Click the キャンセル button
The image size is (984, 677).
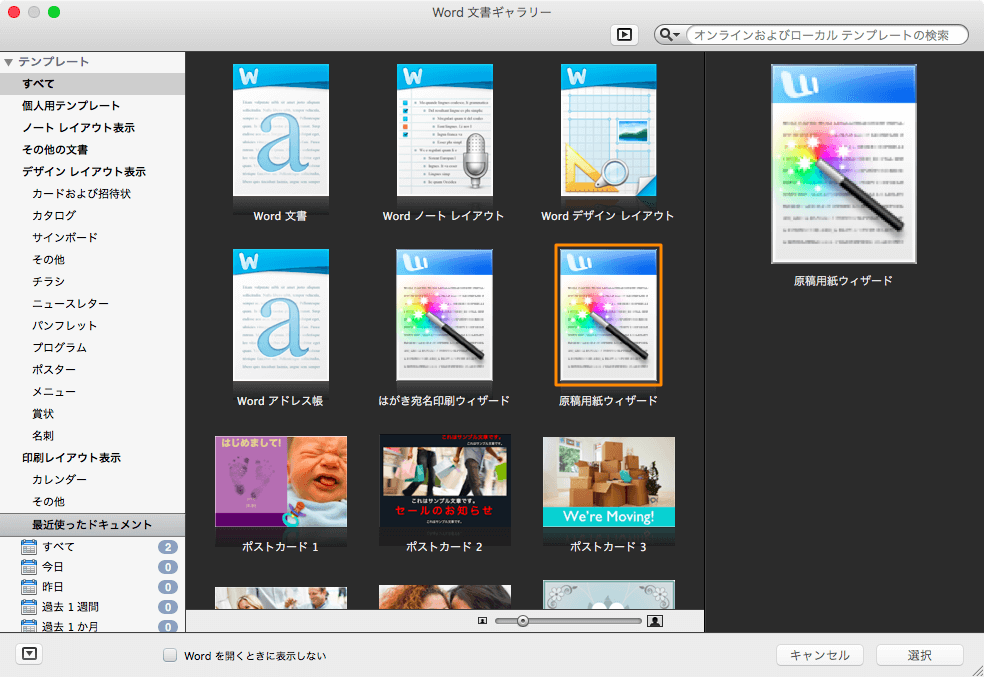[x=820, y=655]
